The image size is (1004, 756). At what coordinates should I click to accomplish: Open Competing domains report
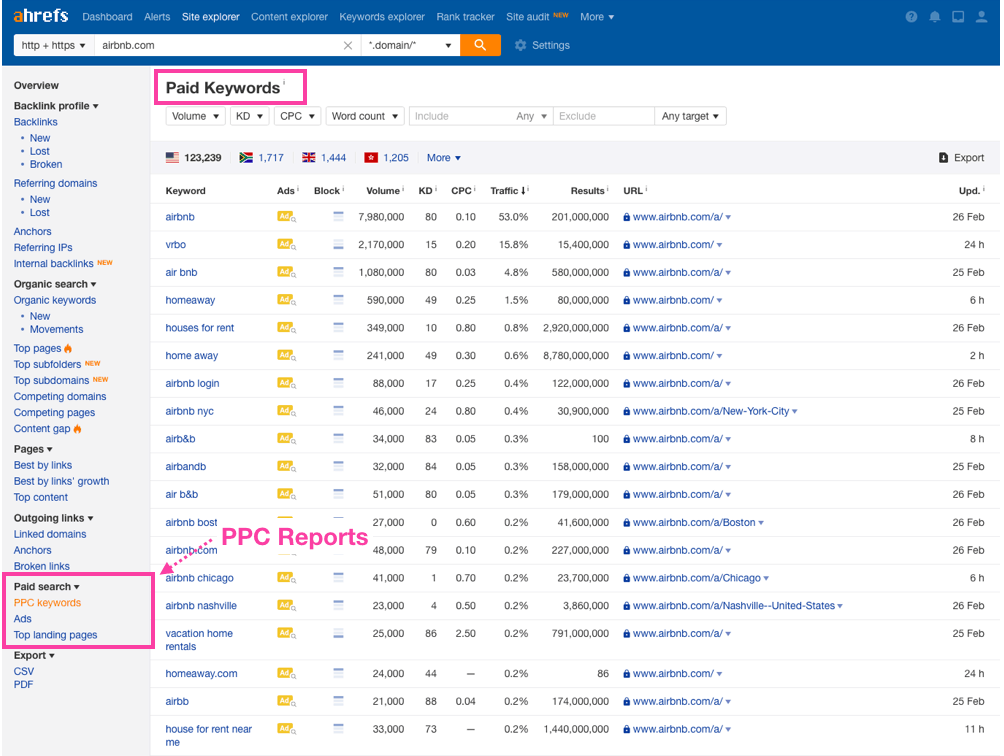pyautogui.click(x=60, y=396)
